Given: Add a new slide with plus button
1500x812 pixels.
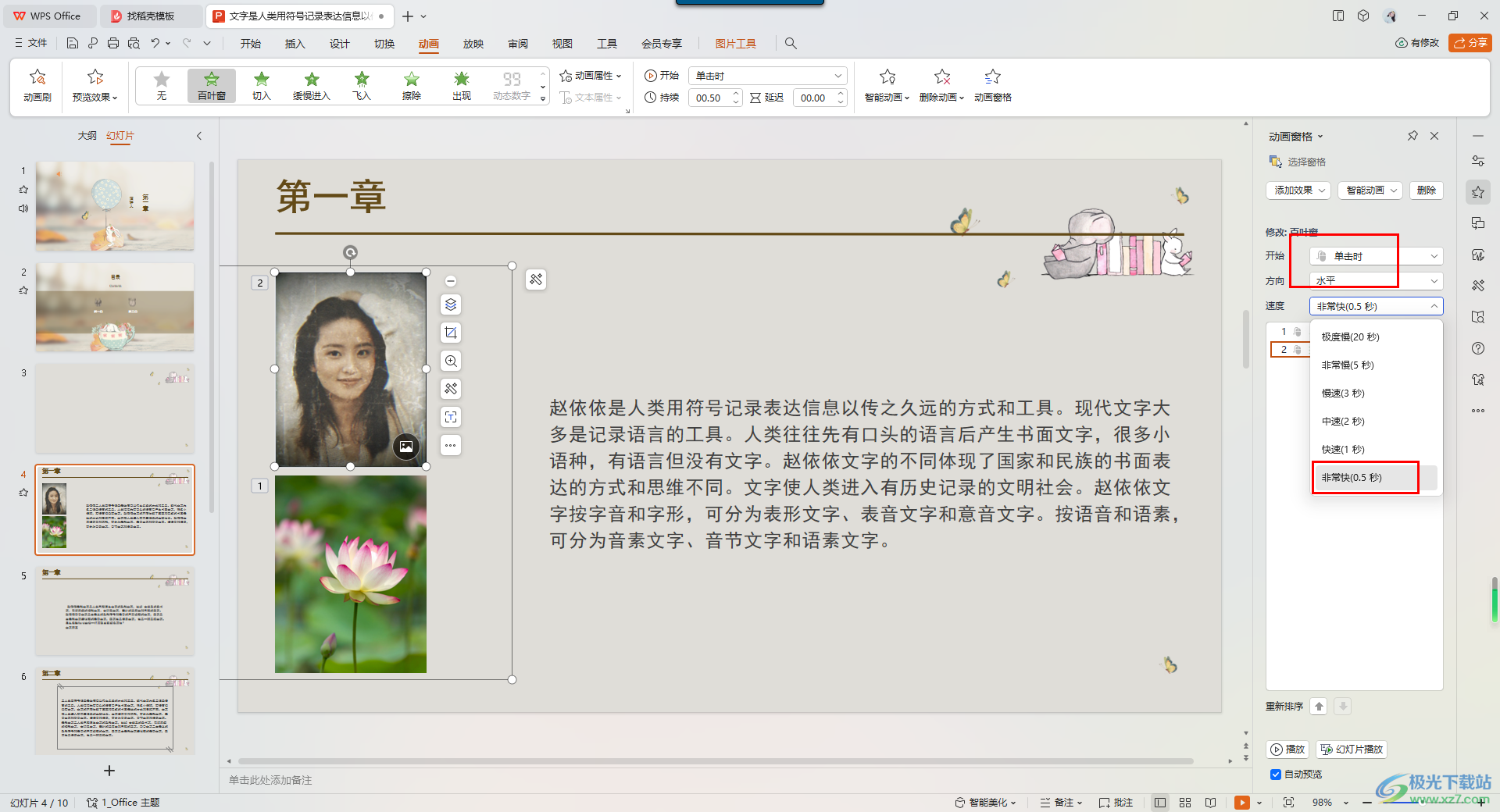Looking at the screenshot, I should 109,771.
